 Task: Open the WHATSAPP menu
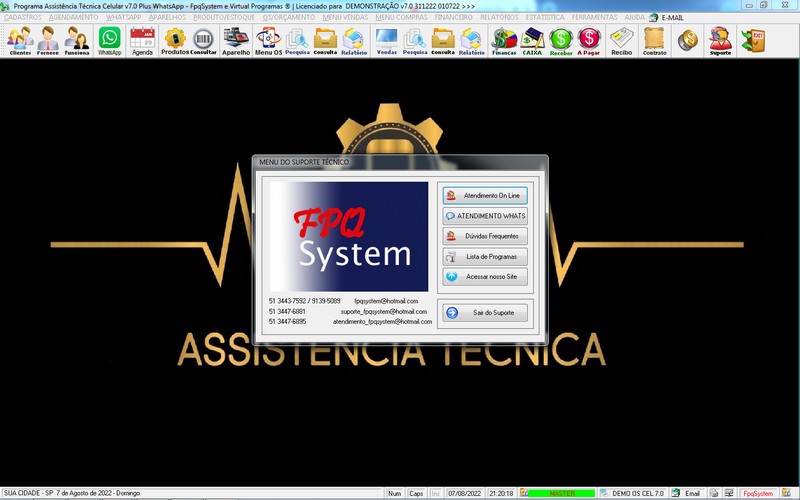(123, 17)
